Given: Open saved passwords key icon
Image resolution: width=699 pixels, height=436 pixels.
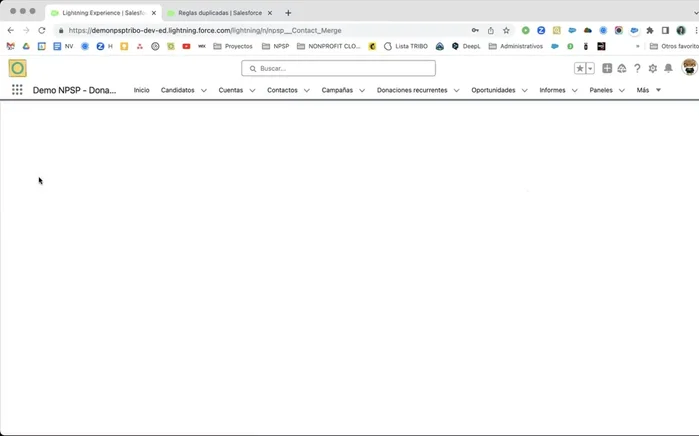Looking at the screenshot, I should (475, 30).
